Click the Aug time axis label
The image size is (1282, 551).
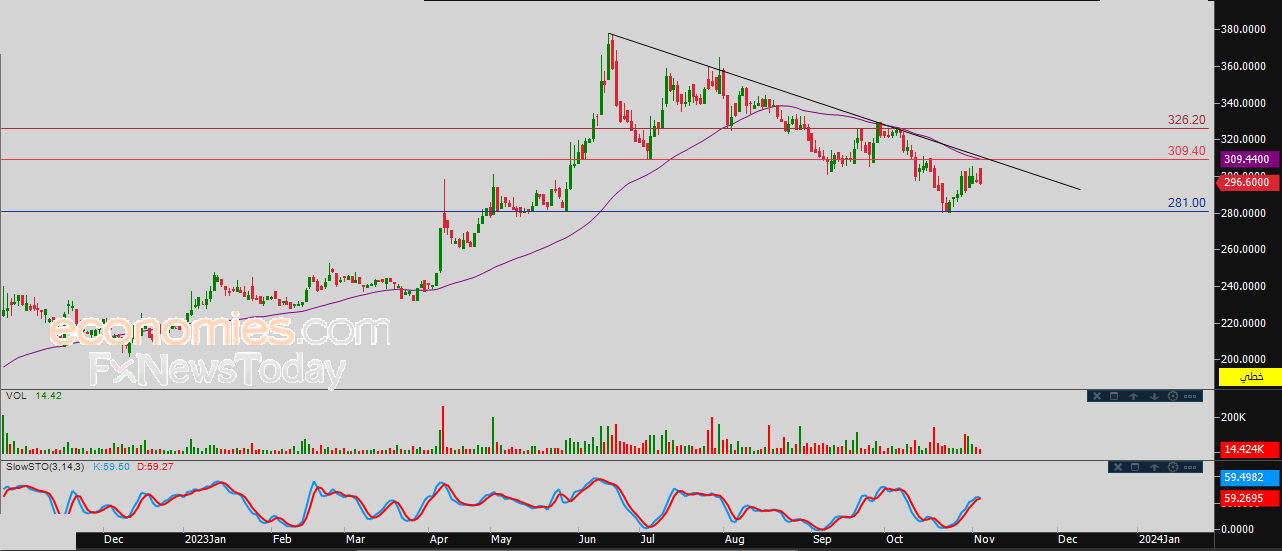(734, 540)
